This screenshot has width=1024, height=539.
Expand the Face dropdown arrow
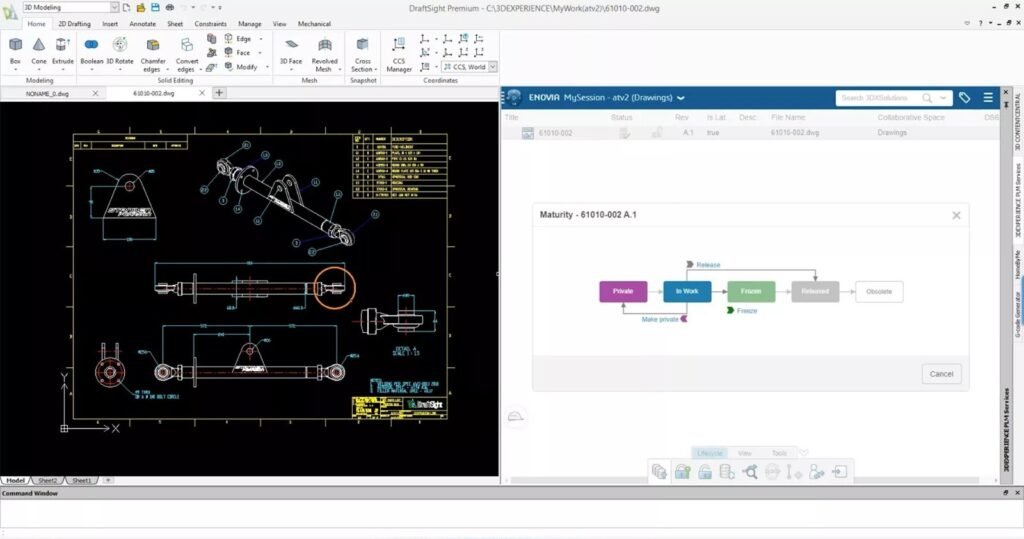pyautogui.click(x=260, y=53)
